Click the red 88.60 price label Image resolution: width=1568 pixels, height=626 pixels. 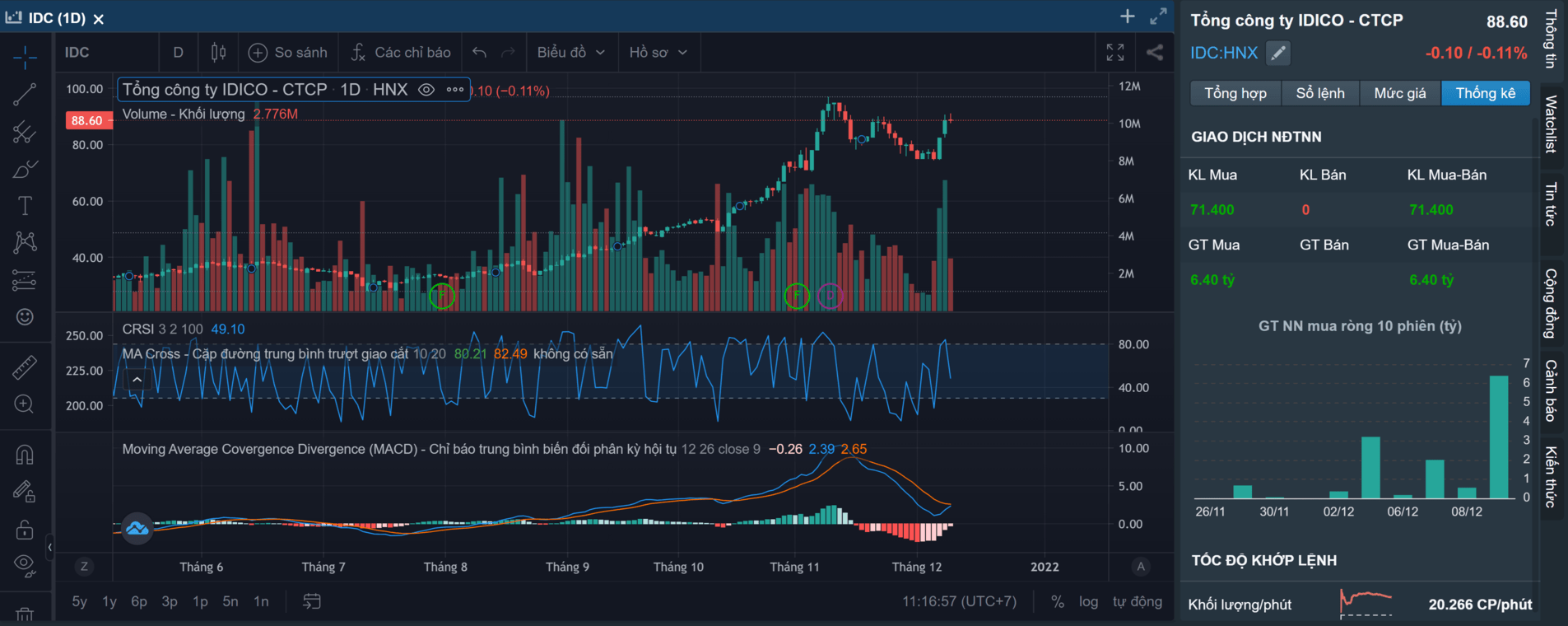point(86,120)
